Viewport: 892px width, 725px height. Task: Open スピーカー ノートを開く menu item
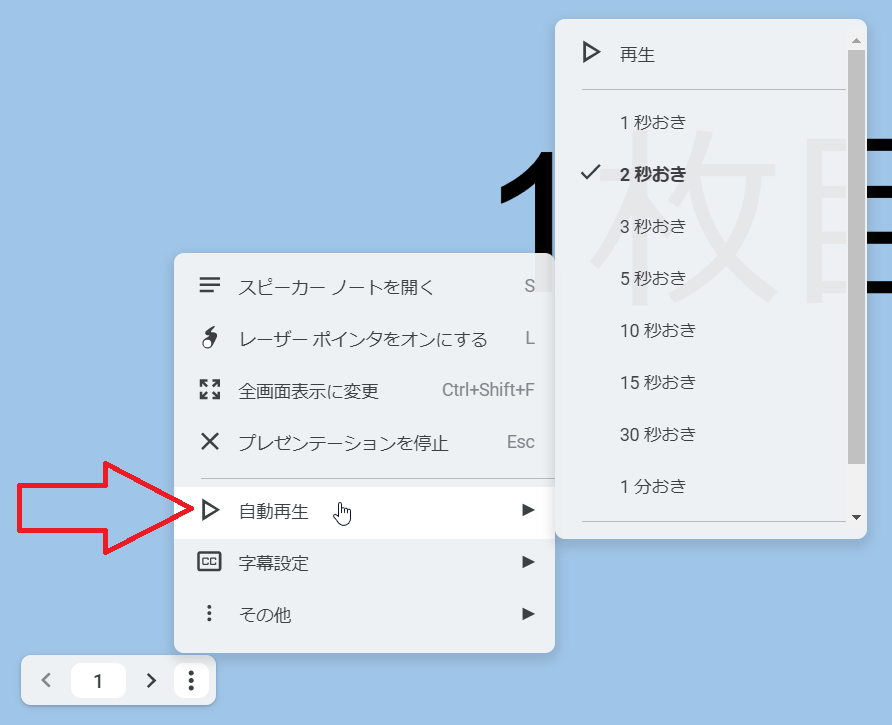tap(364, 286)
